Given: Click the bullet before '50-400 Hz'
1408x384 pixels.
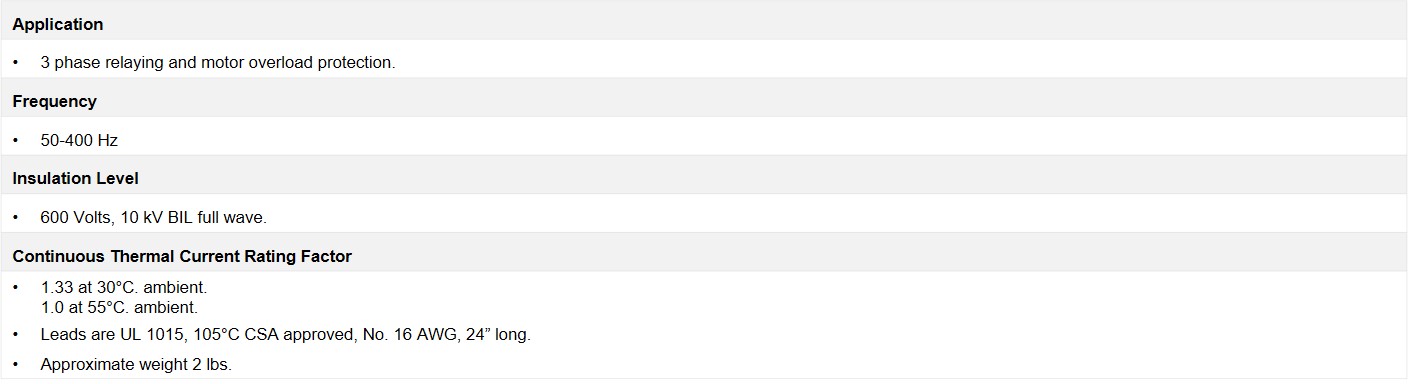Looking at the screenshot, I should point(16,140).
